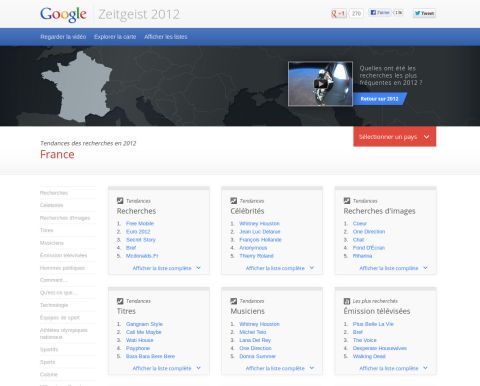Select Athlètes olympiques nationaux in the sidebar

(x=63, y=333)
